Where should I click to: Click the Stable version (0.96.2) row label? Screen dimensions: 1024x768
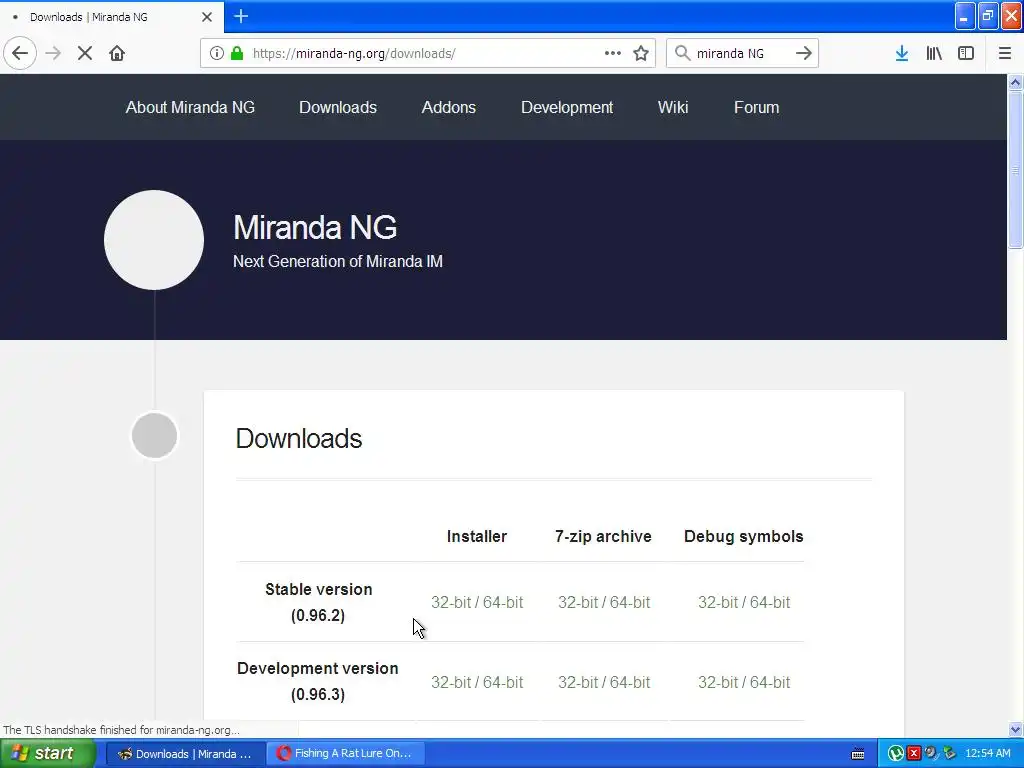(319, 602)
